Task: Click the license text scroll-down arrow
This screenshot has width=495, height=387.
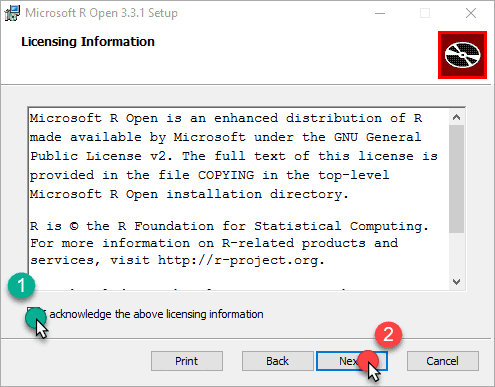Action: click(x=457, y=282)
